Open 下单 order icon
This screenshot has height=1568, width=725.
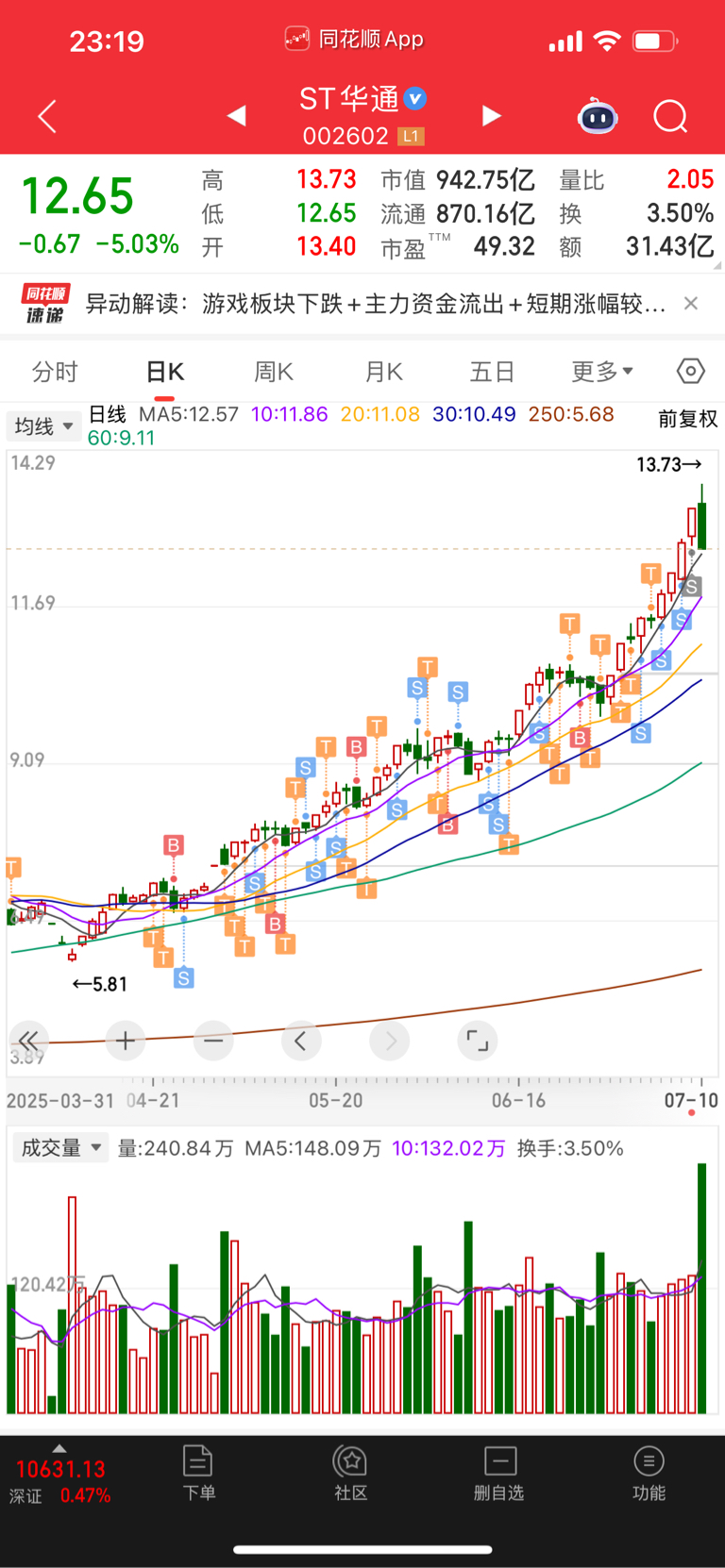click(198, 1473)
